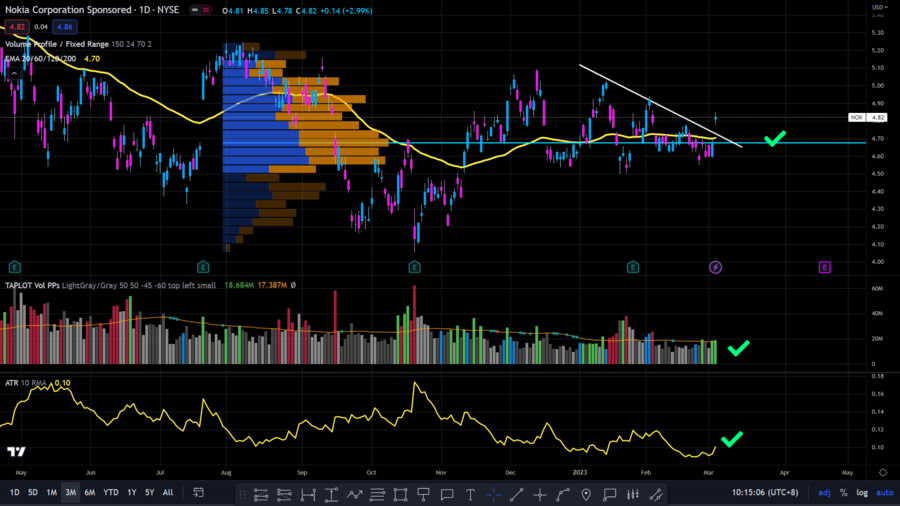Open the timezone menu showing UTC+8
900x506 pixels.
click(765, 492)
